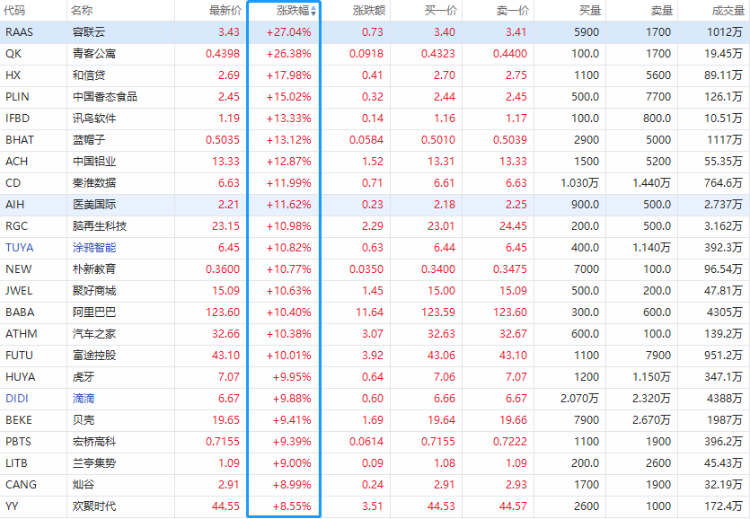
Task: Sort by 买一价 column header
Action: [441, 11]
